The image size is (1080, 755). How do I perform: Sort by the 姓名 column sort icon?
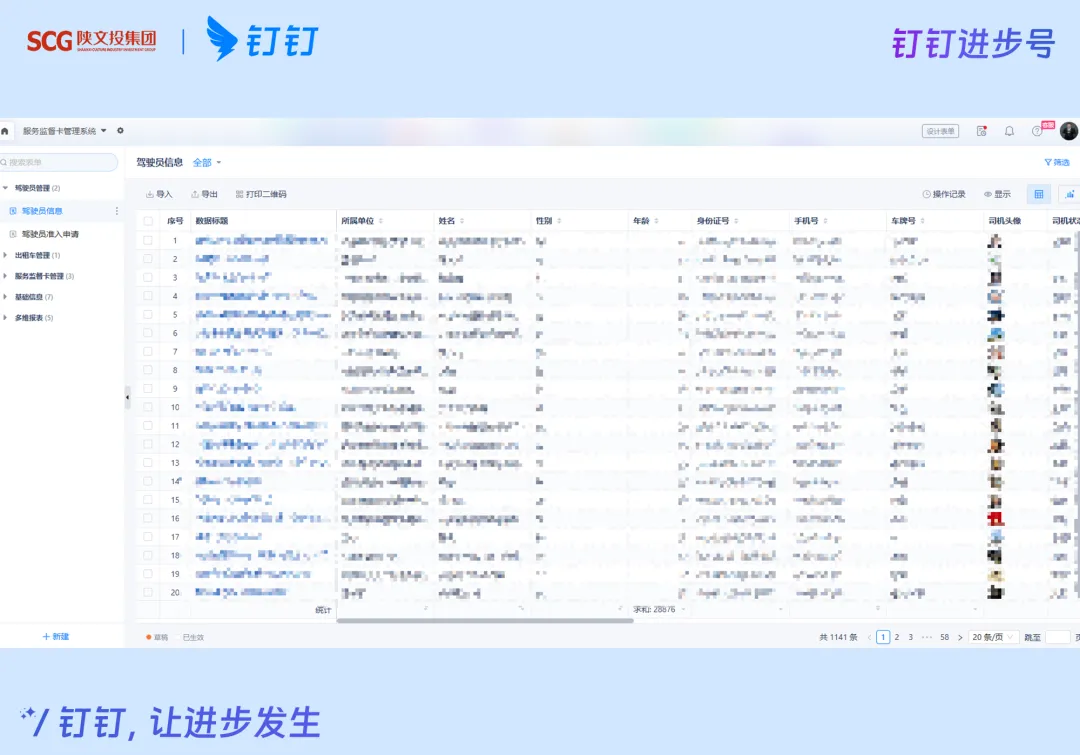tap(462, 221)
